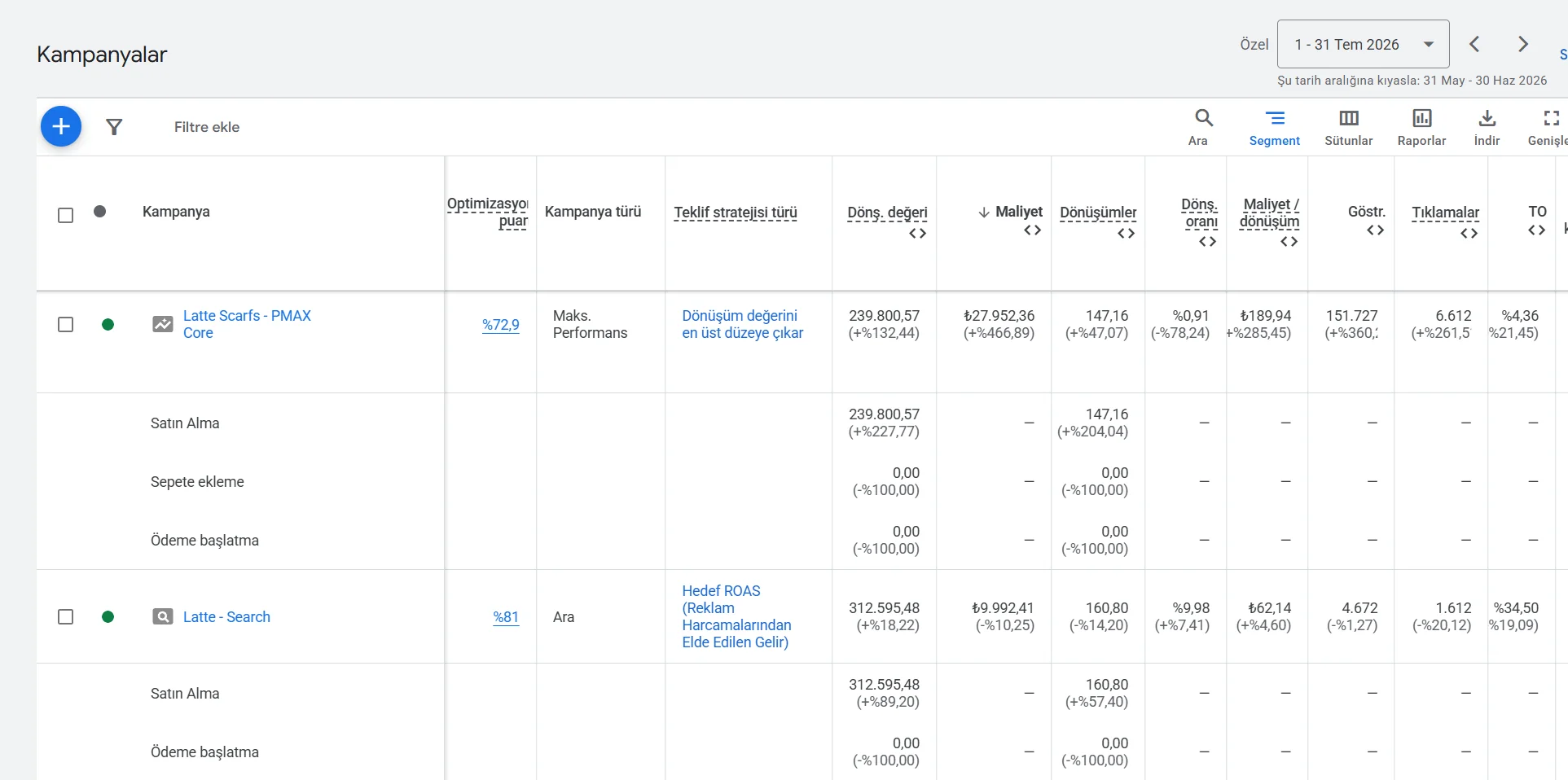Select the Latte - Search row checkbox
The width and height of the screenshot is (1568, 780).
tap(66, 616)
